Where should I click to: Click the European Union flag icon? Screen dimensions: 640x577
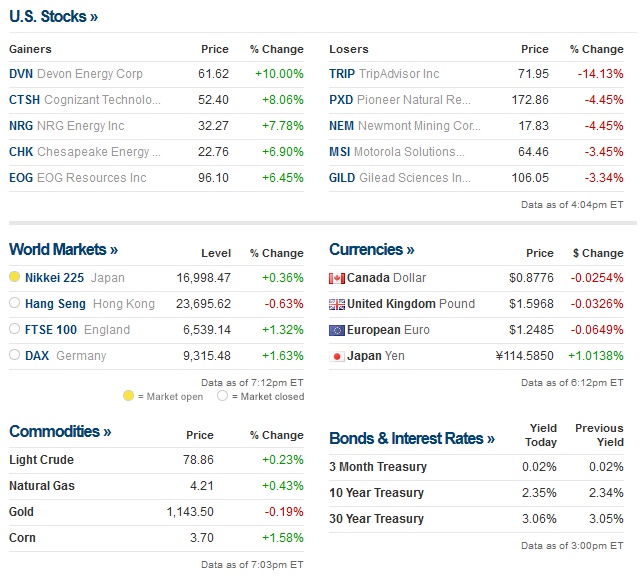click(337, 331)
